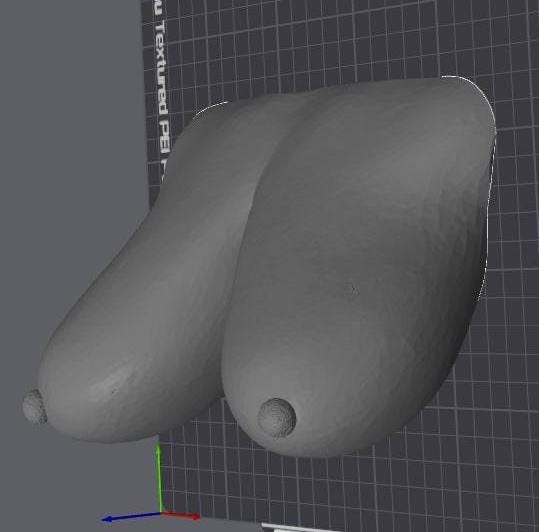The image size is (539, 532).
Task: Click the Textured PEI plate label
Action: point(161,87)
